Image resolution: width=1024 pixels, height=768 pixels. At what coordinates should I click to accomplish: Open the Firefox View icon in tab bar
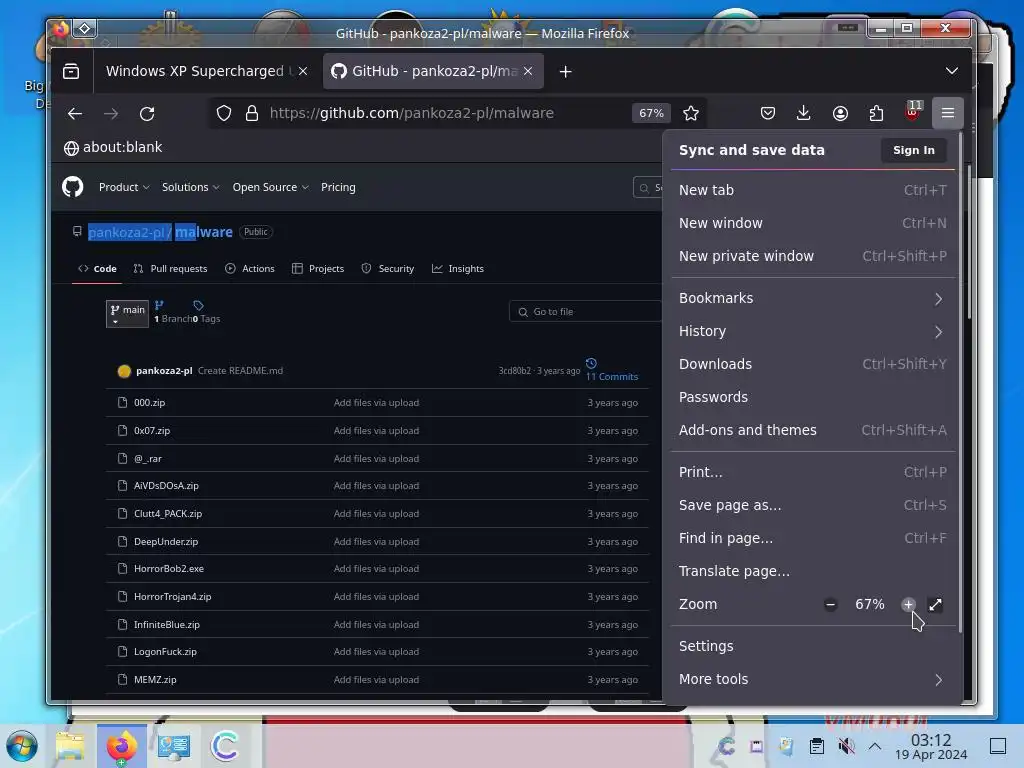[71, 71]
